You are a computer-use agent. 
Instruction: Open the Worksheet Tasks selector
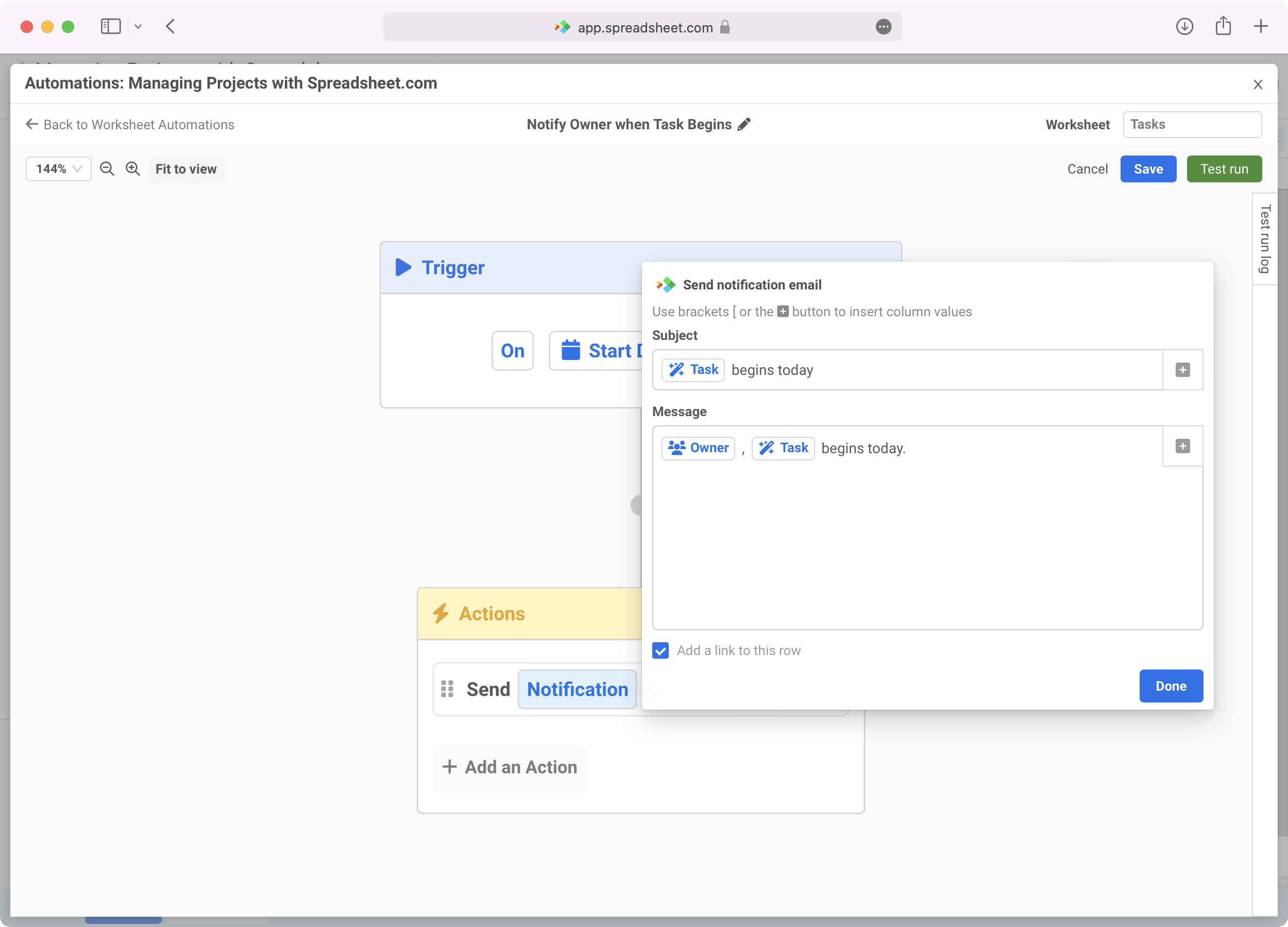(1192, 124)
